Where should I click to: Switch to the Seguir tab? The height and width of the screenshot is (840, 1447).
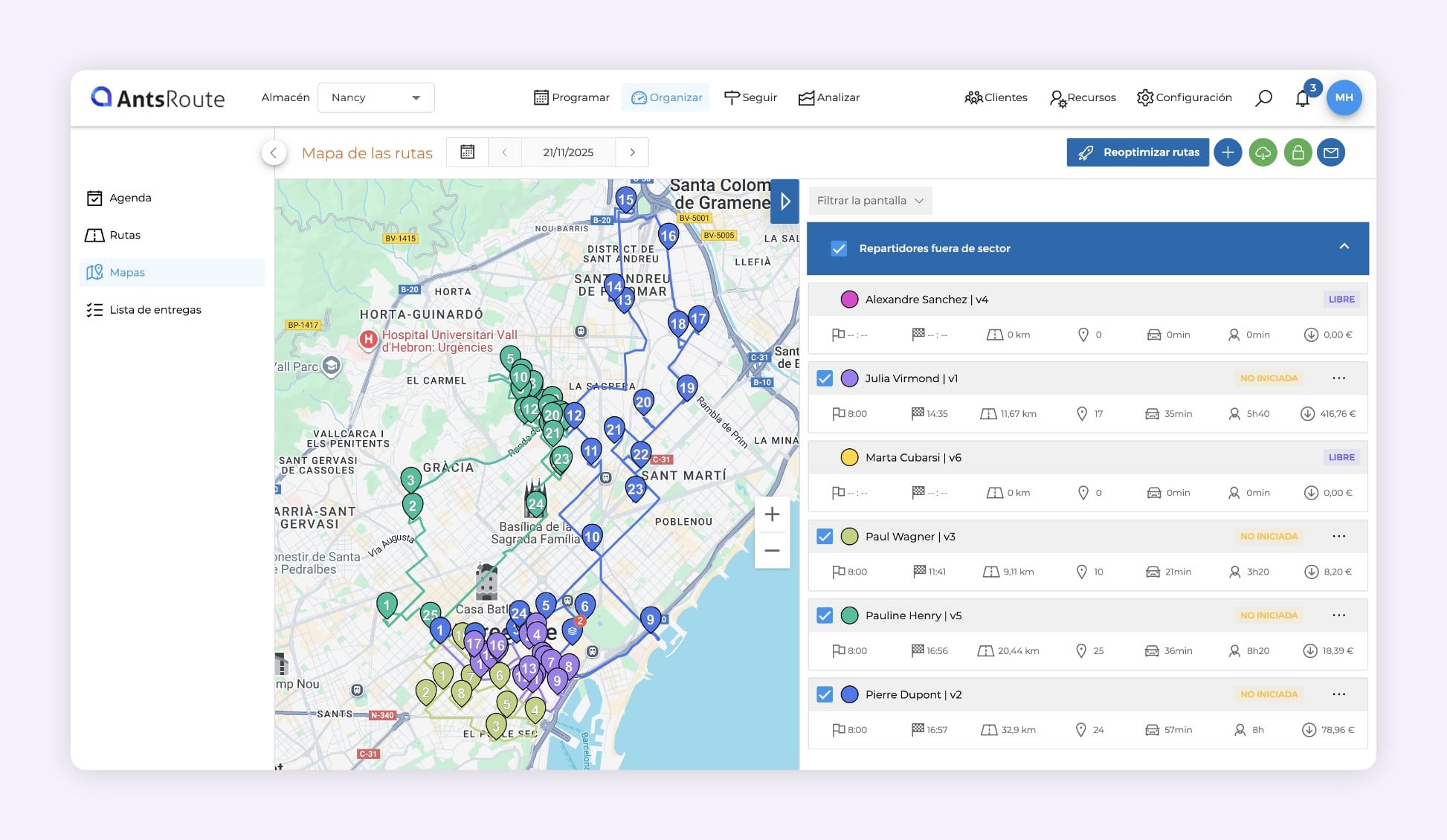(x=750, y=97)
